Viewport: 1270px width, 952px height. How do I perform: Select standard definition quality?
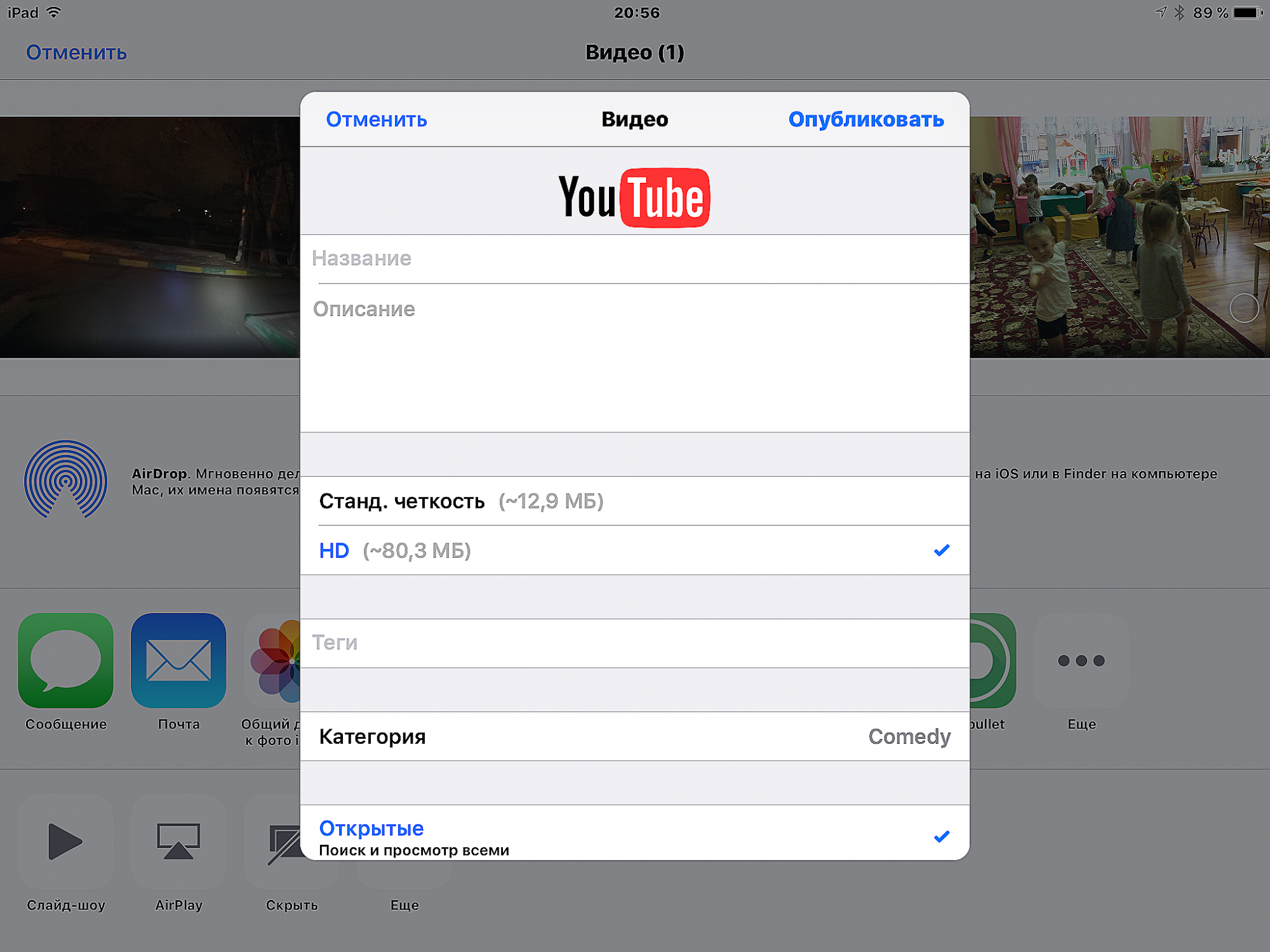pyautogui.click(x=635, y=501)
